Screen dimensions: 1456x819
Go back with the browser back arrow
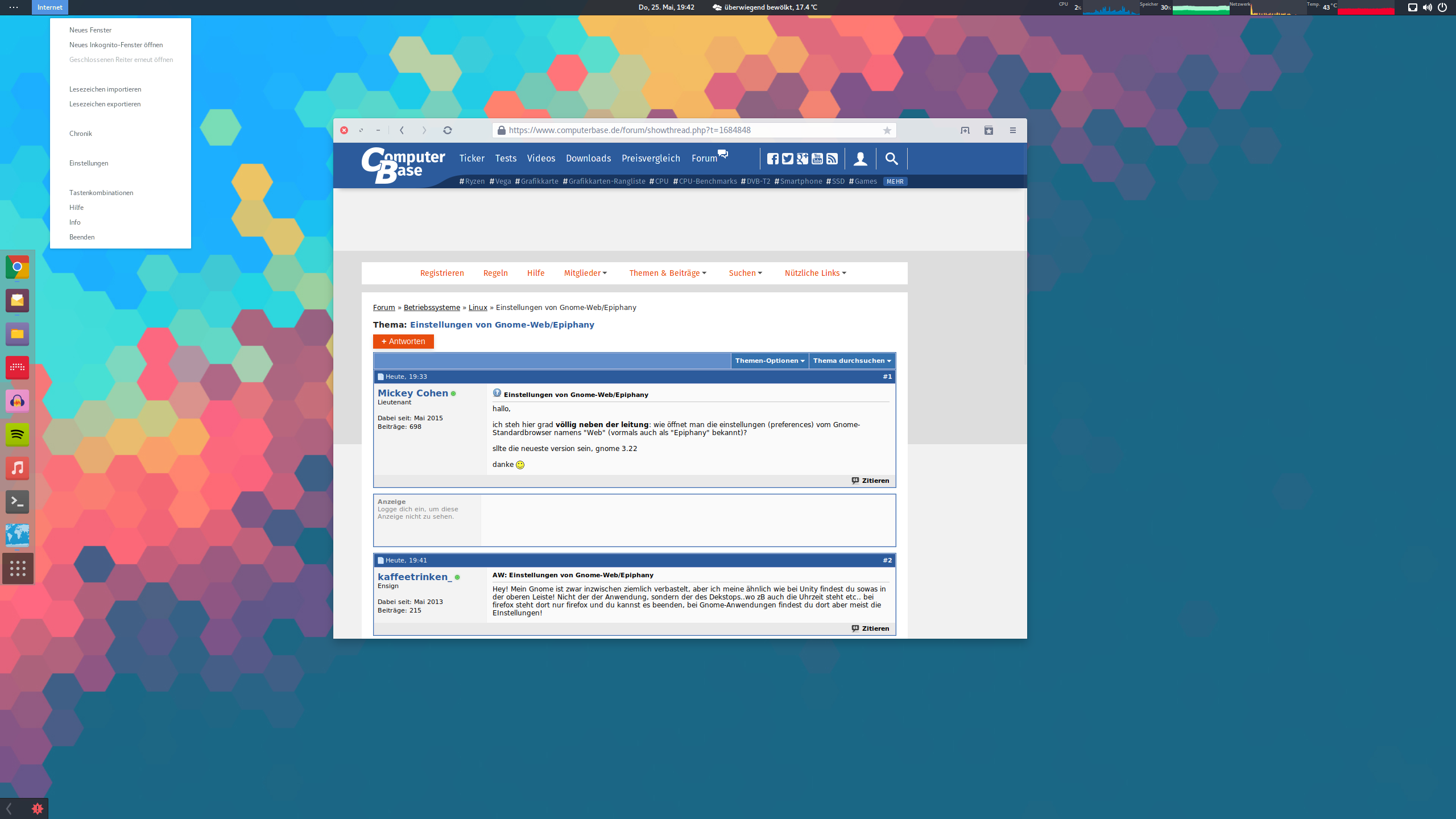[x=402, y=130]
